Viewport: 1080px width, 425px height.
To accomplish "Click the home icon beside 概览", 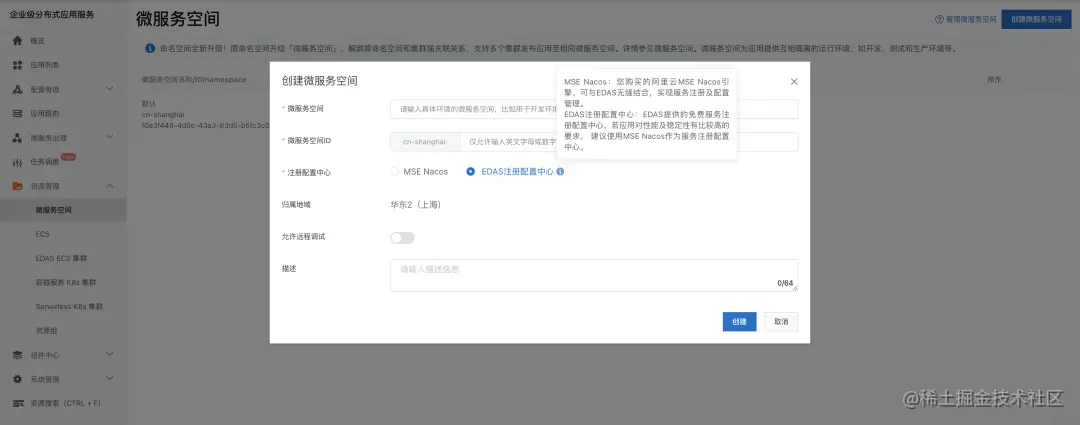I will pos(18,41).
